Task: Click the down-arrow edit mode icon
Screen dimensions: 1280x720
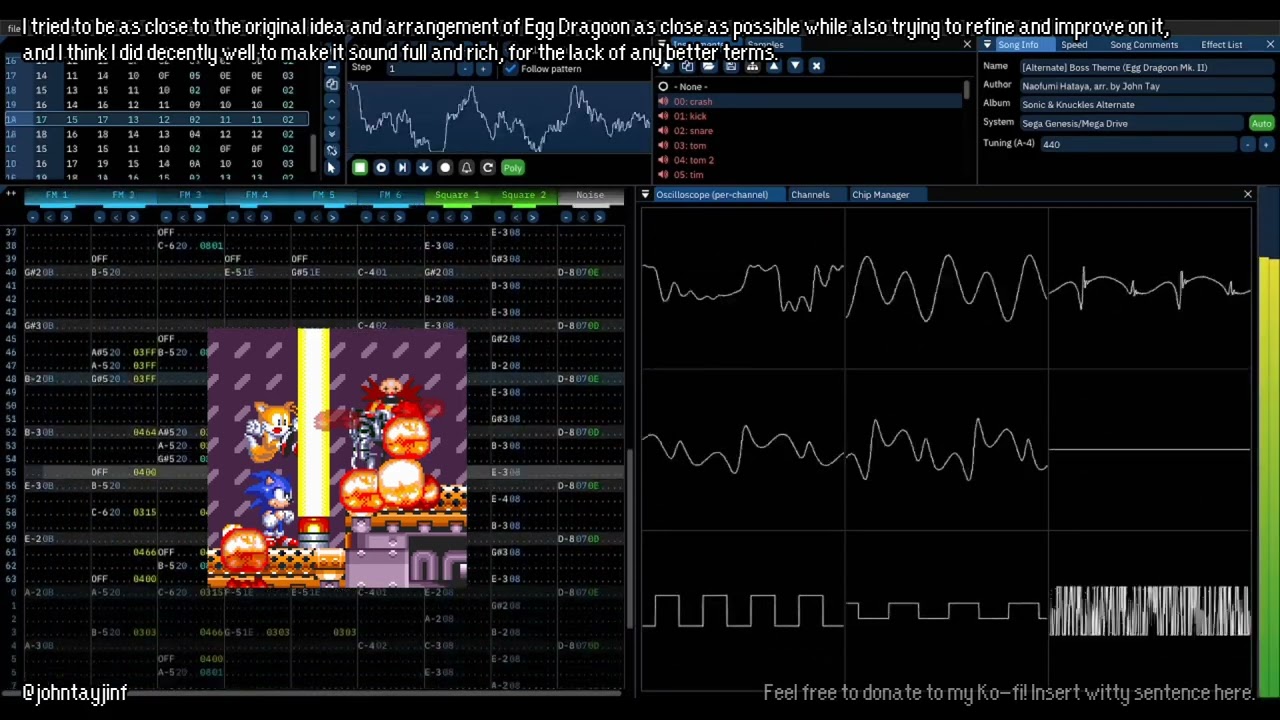Action: (x=424, y=168)
